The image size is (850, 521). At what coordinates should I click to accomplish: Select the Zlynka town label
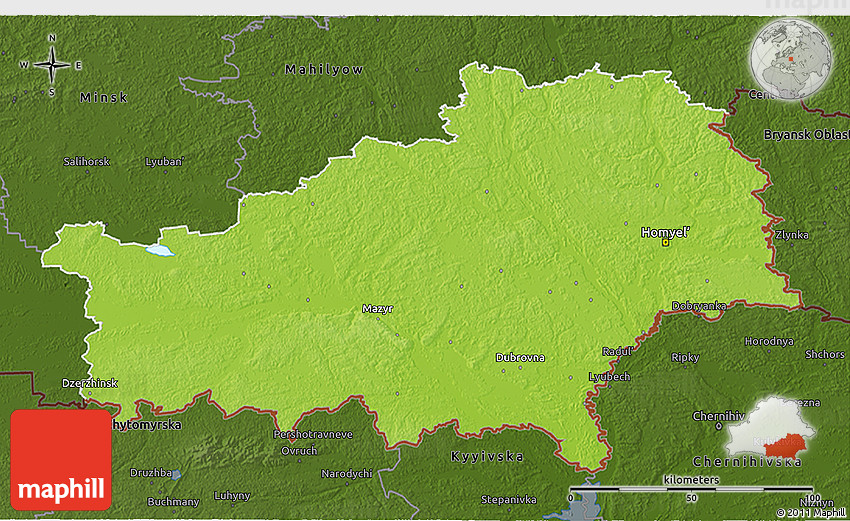pos(791,235)
